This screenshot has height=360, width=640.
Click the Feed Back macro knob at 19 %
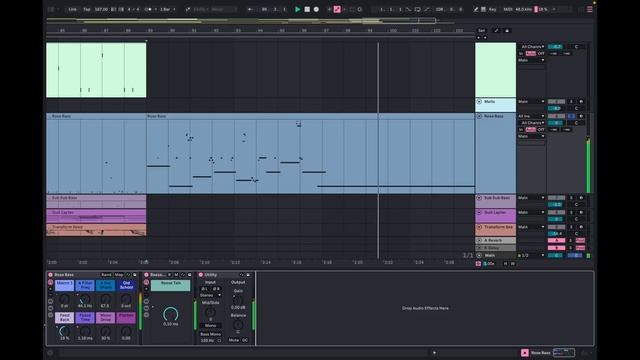pyautogui.click(x=64, y=331)
